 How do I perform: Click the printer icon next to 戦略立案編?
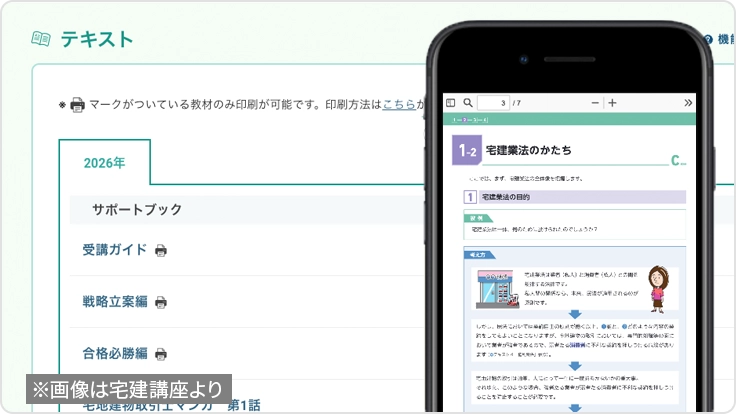(161, 302)
